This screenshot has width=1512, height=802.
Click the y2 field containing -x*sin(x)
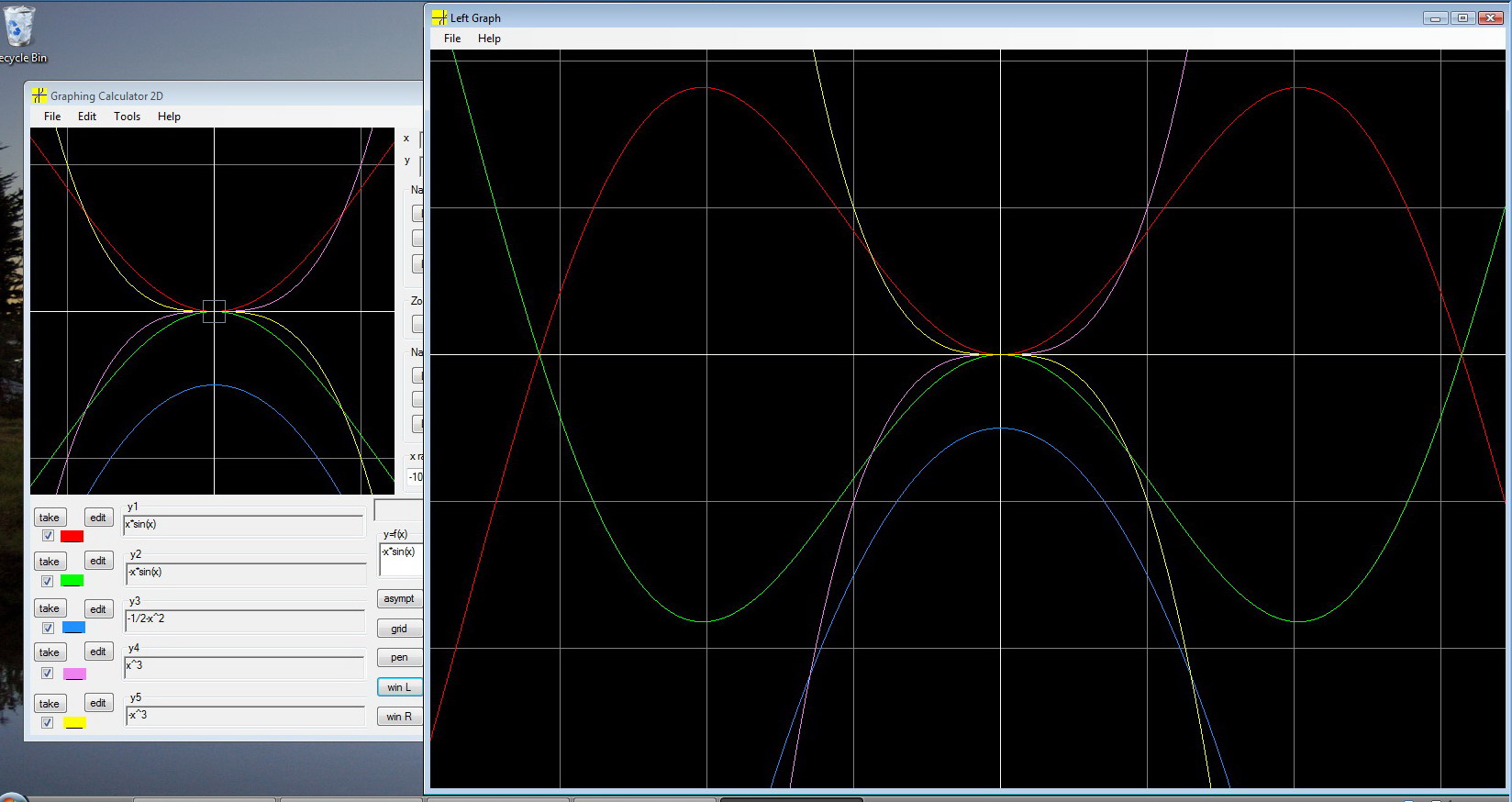click(245, 574)
